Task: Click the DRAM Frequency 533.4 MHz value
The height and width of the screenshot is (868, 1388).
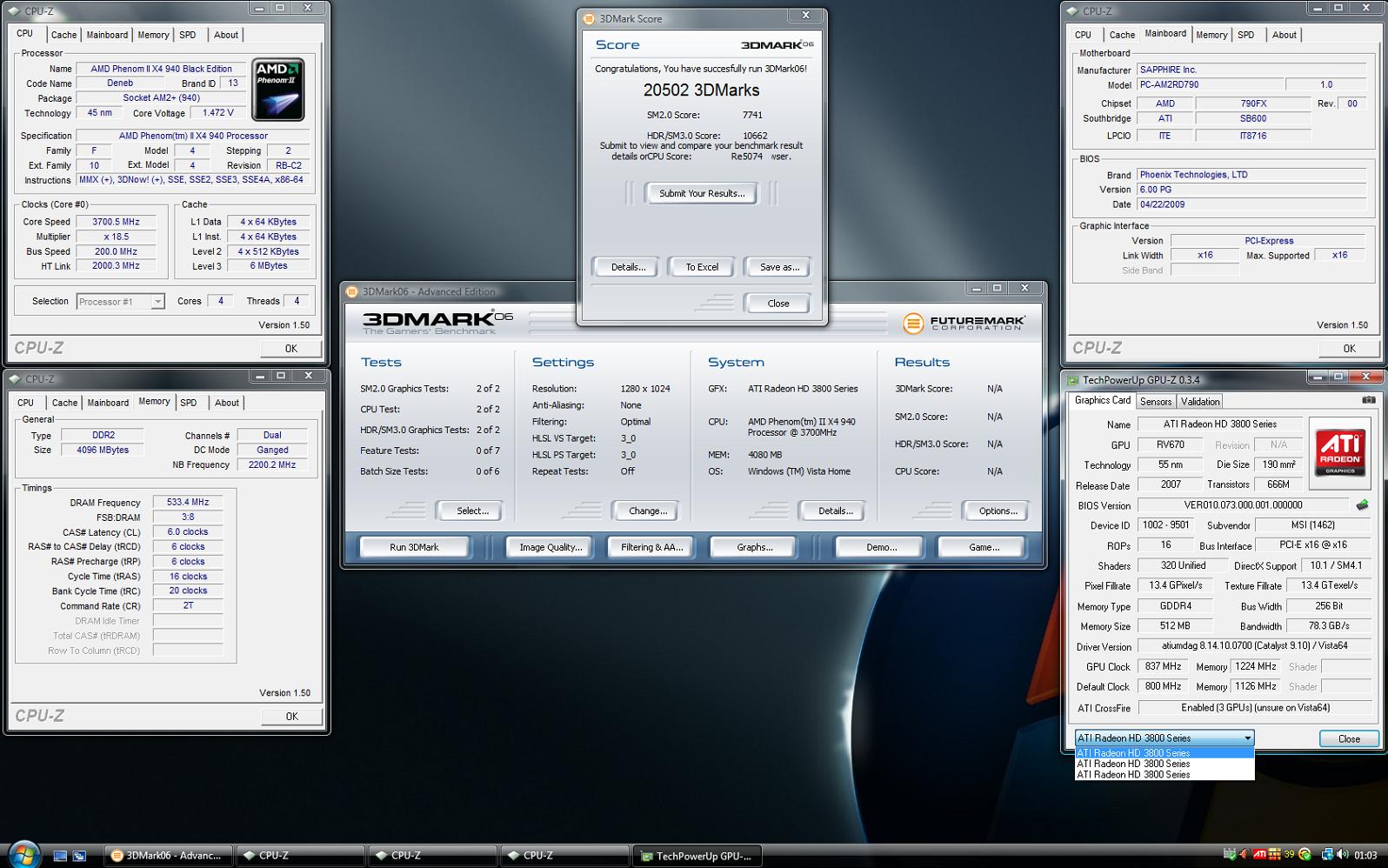Action: [x=188, y=502]
